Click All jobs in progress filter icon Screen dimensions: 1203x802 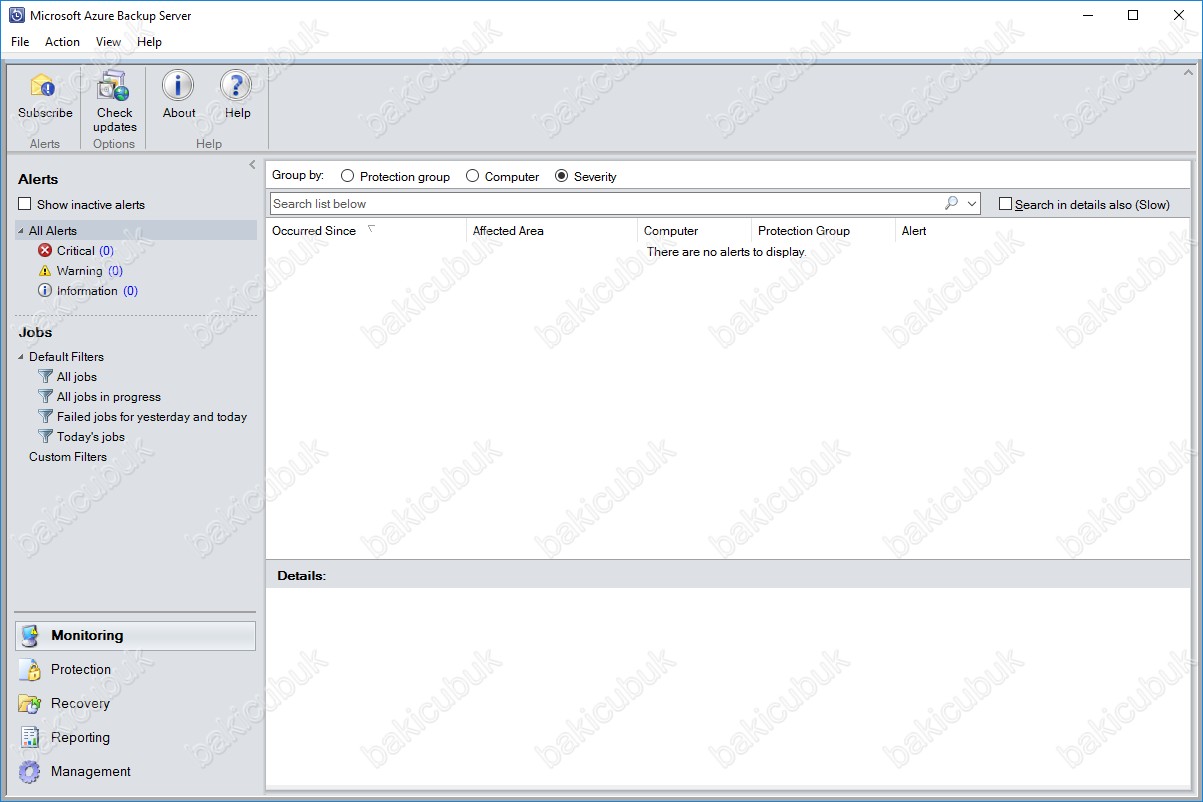(45, 397)
